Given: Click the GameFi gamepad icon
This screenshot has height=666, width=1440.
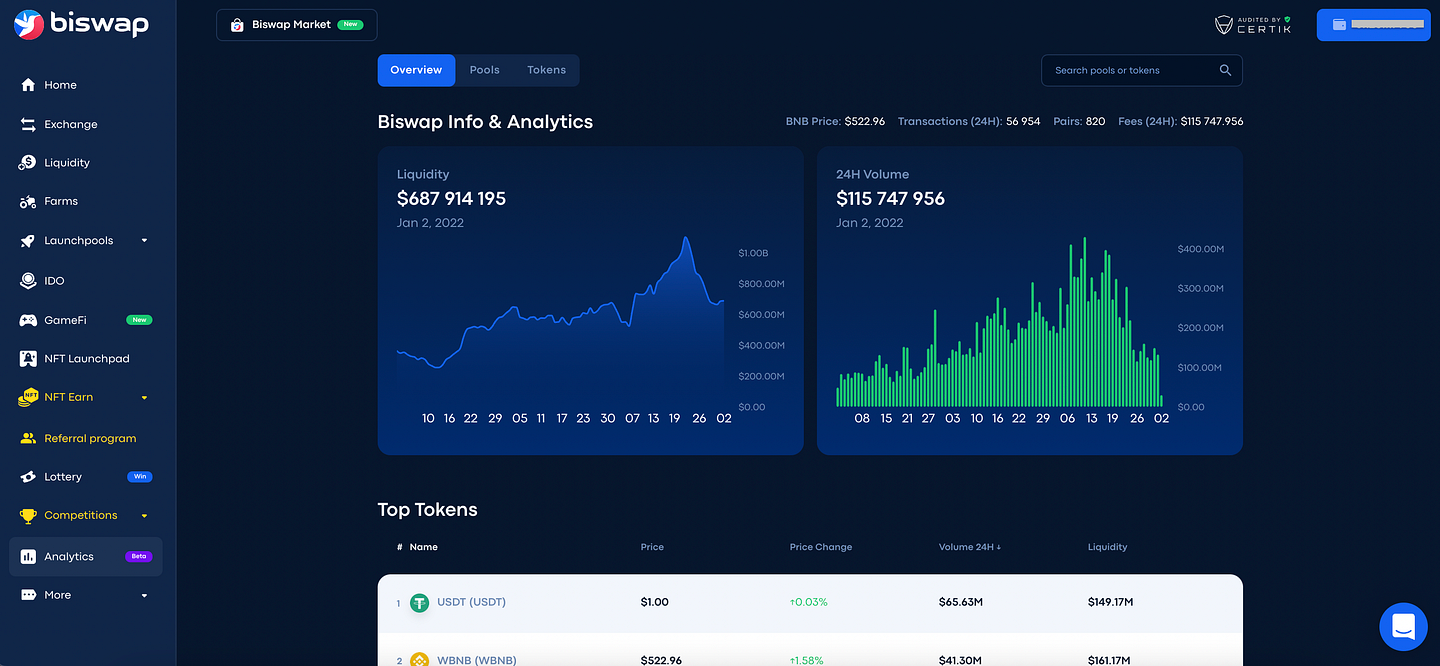Looking at the screenshot, I should (x=28, y=320).
